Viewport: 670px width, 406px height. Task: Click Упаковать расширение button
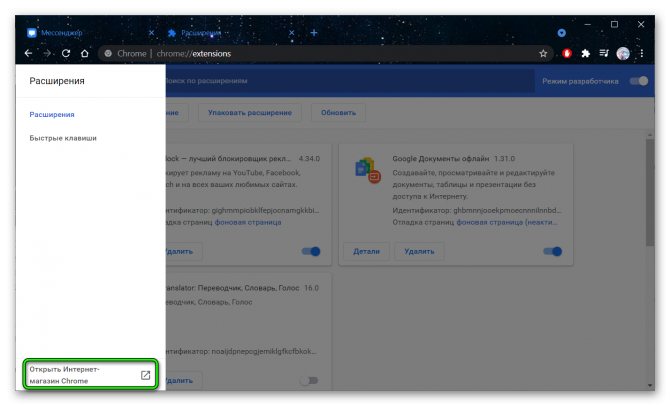[x=250, y=113]
